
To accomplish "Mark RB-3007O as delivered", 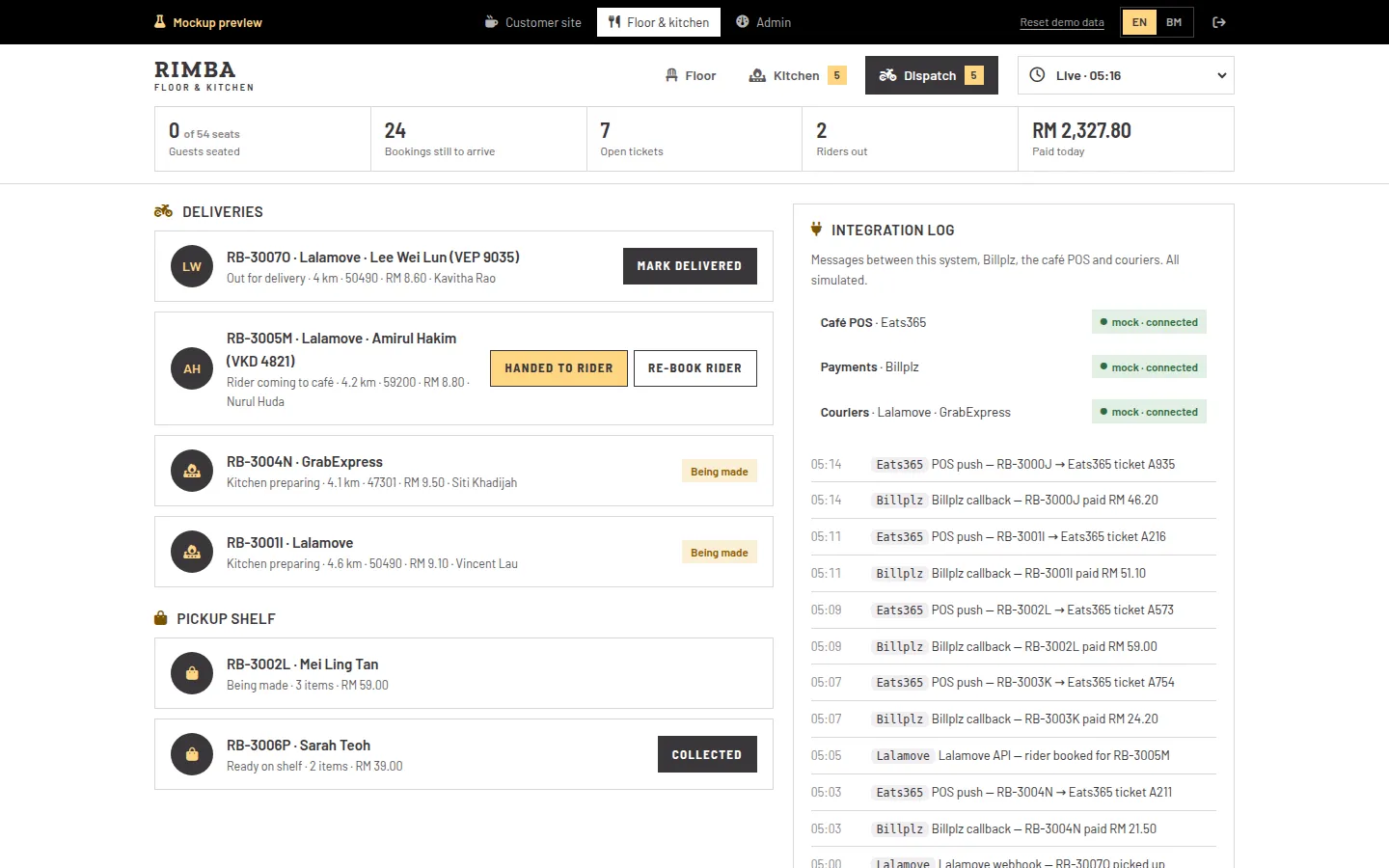I will pyautogui.click(x=690, y=266).
